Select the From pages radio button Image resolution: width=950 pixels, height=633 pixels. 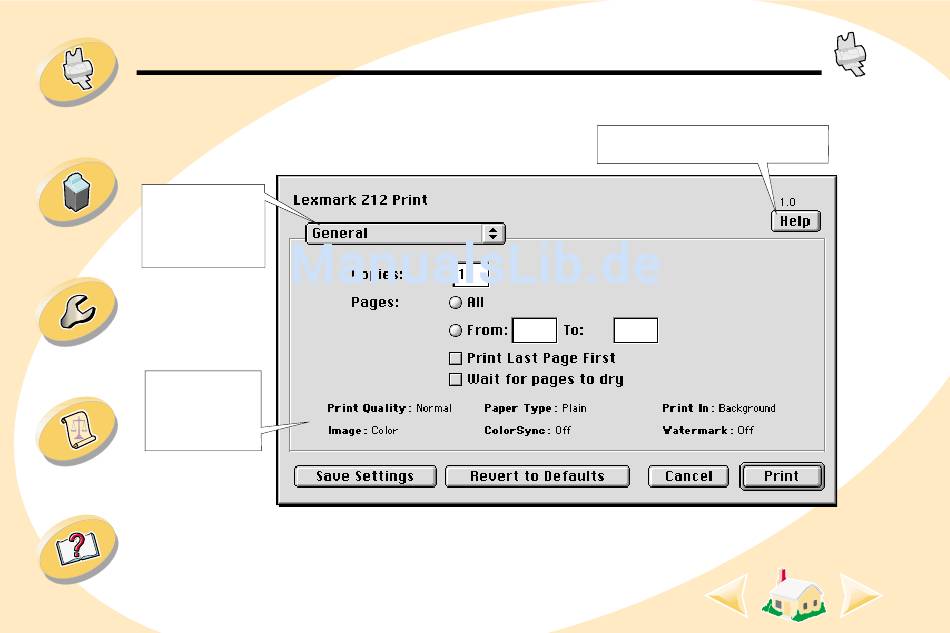tap(455, 330)
